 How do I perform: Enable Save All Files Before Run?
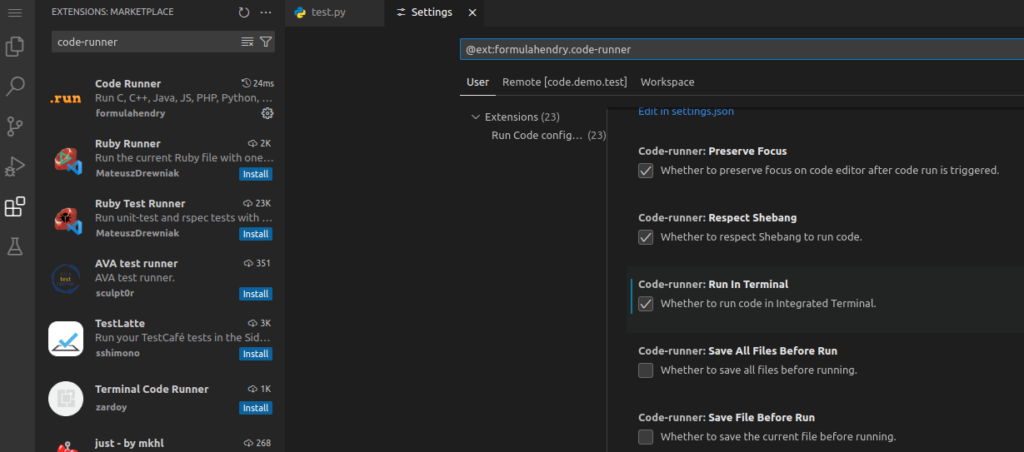[x=646, y=370]
